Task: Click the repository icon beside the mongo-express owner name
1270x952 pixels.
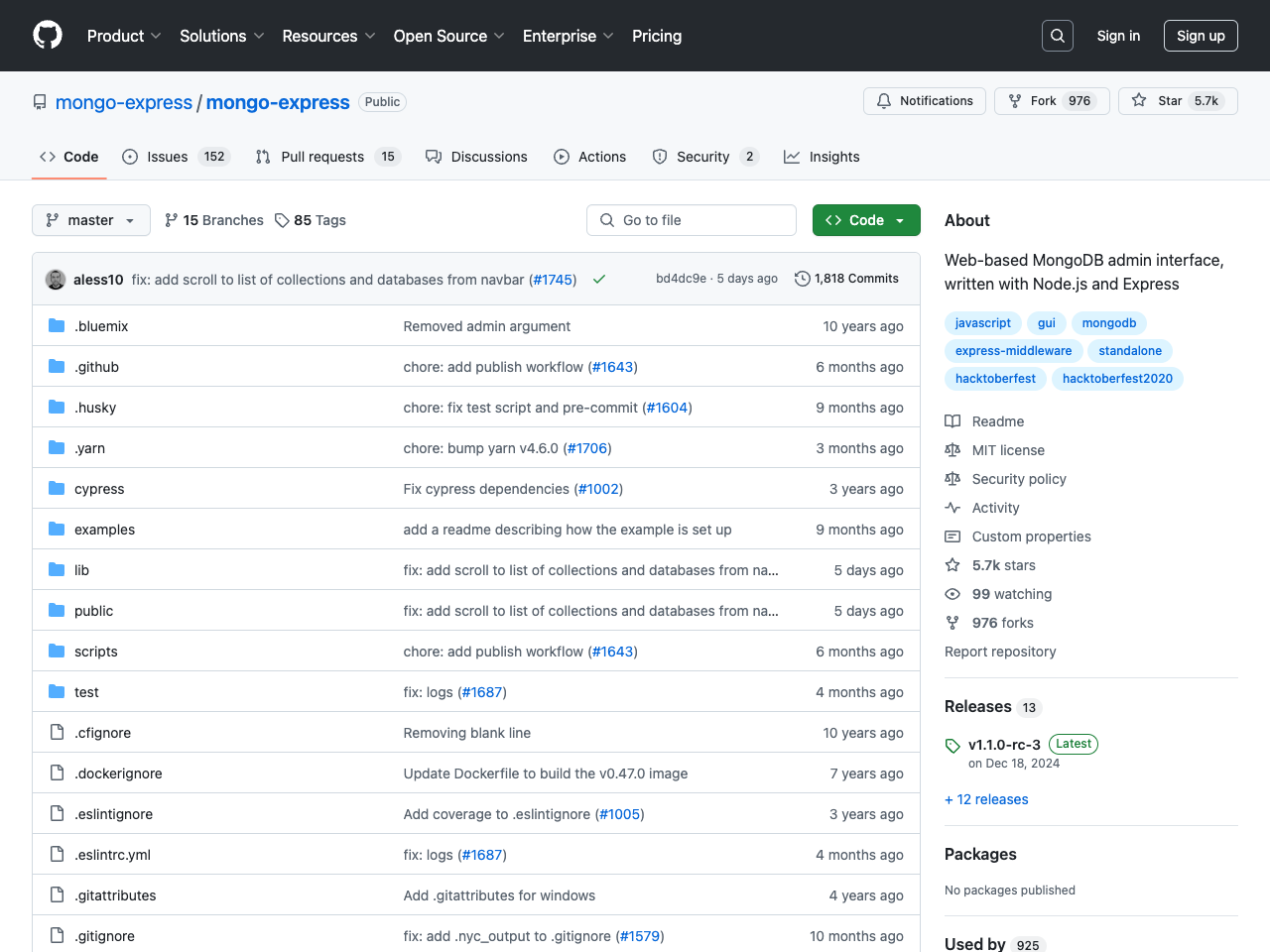Action: (x=40, y=102)
